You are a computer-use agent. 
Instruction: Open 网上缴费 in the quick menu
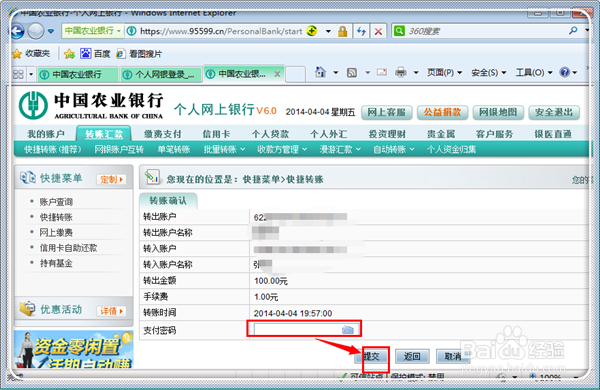tap(56, 232)
